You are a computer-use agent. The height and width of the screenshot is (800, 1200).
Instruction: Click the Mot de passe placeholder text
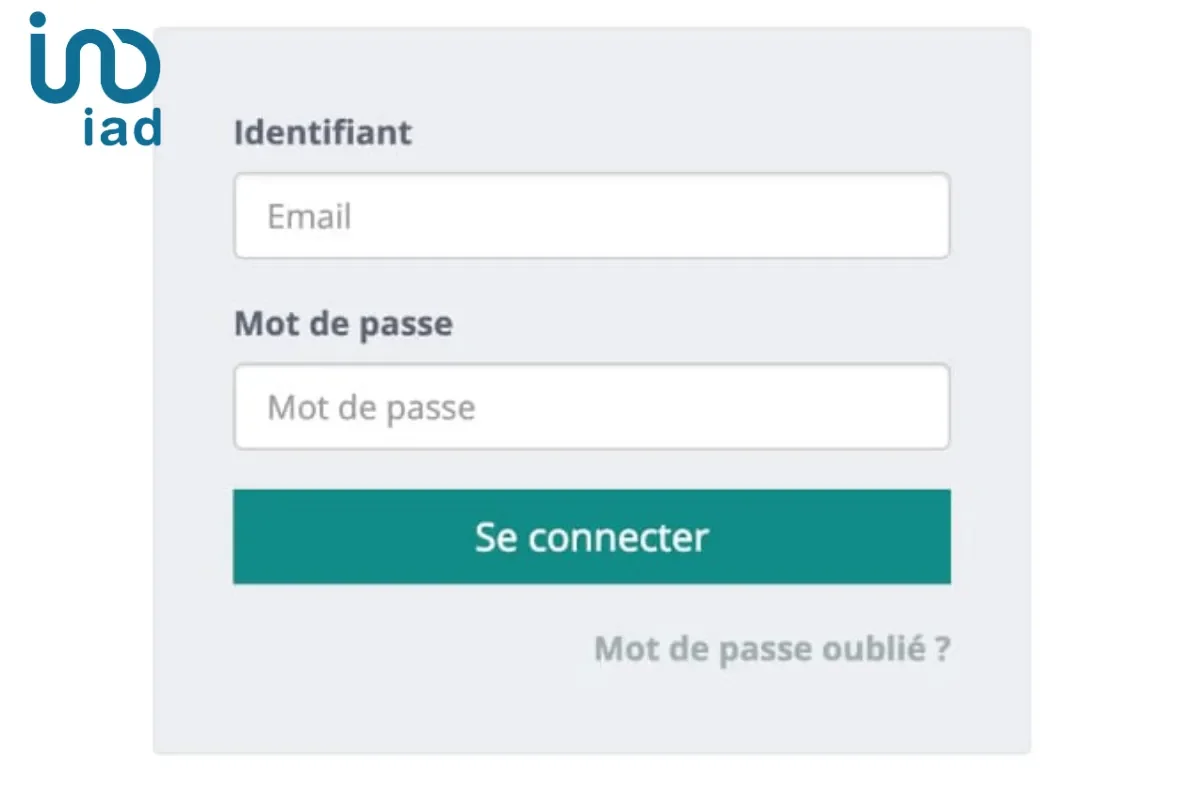click(x=370, y=407)
